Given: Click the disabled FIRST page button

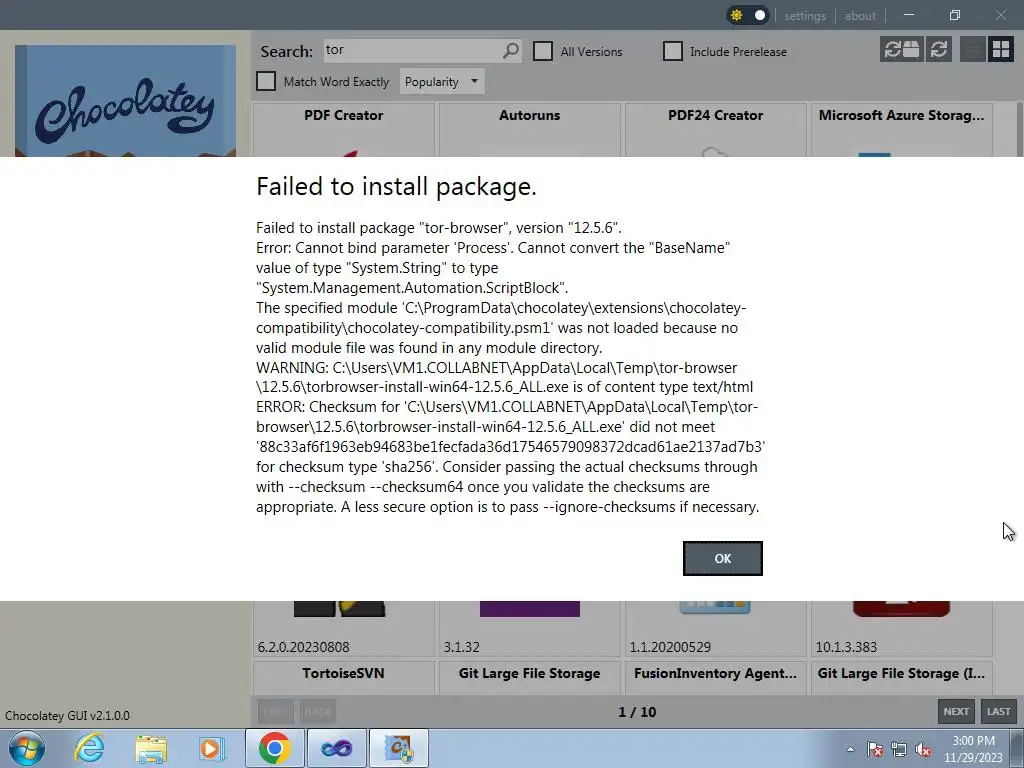Looking at the screenshot, I should coord(275,711).
